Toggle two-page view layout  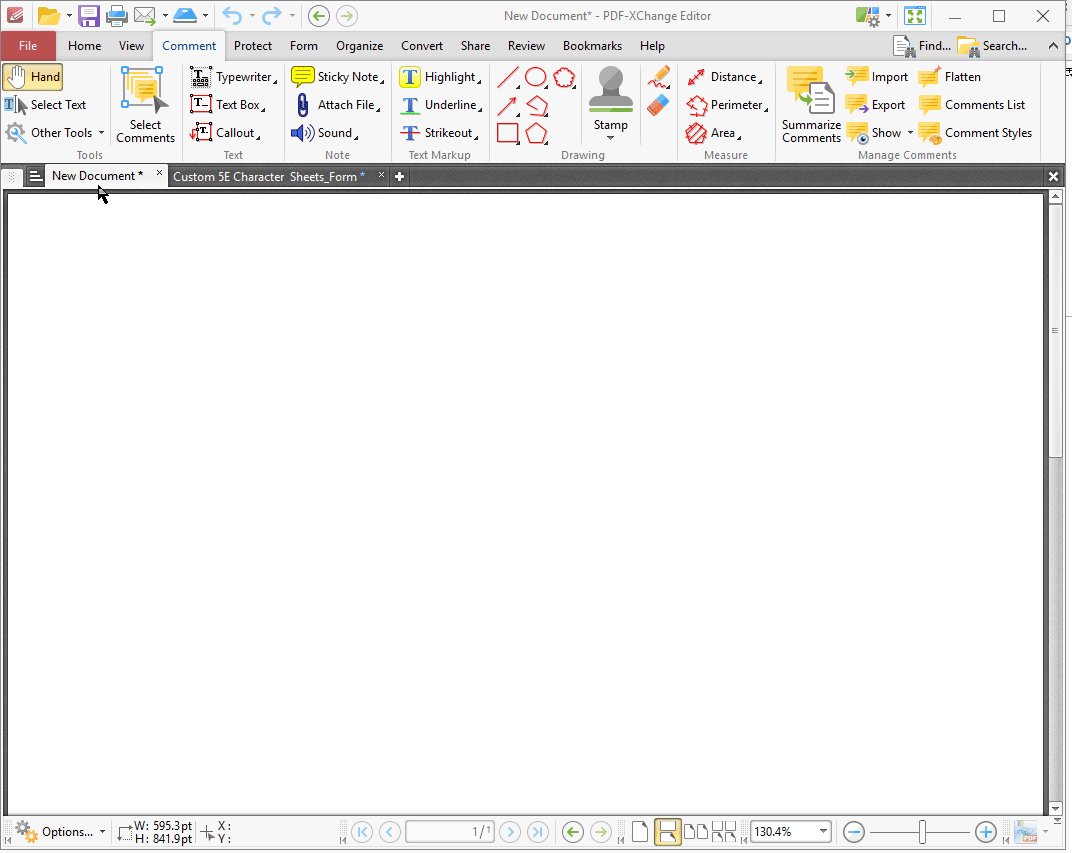pos(697,831)
